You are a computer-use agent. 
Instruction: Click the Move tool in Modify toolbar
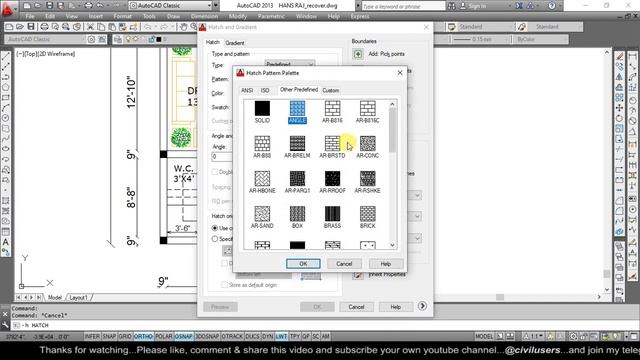click(620, 108)
